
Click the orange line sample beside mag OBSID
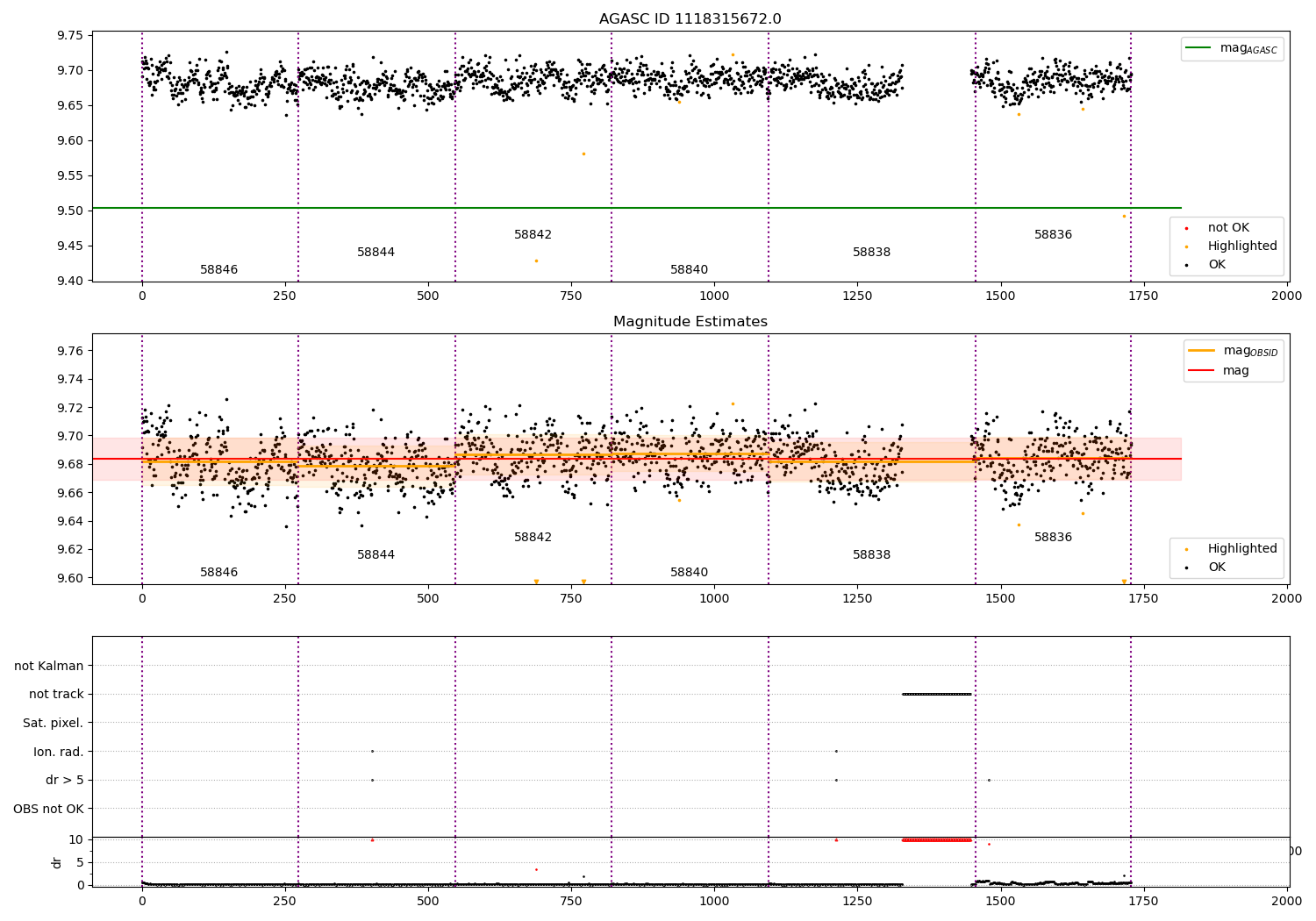1201,351
